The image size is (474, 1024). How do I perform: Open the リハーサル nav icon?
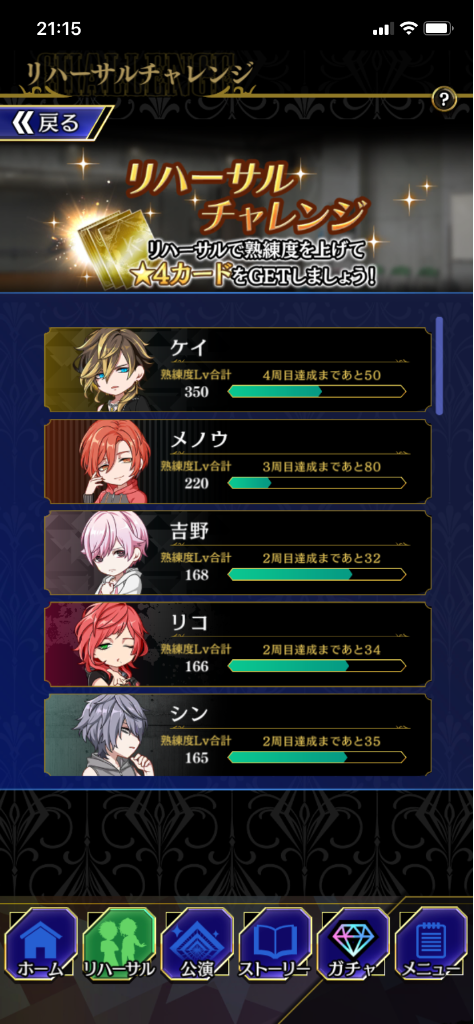coord(119,944)
